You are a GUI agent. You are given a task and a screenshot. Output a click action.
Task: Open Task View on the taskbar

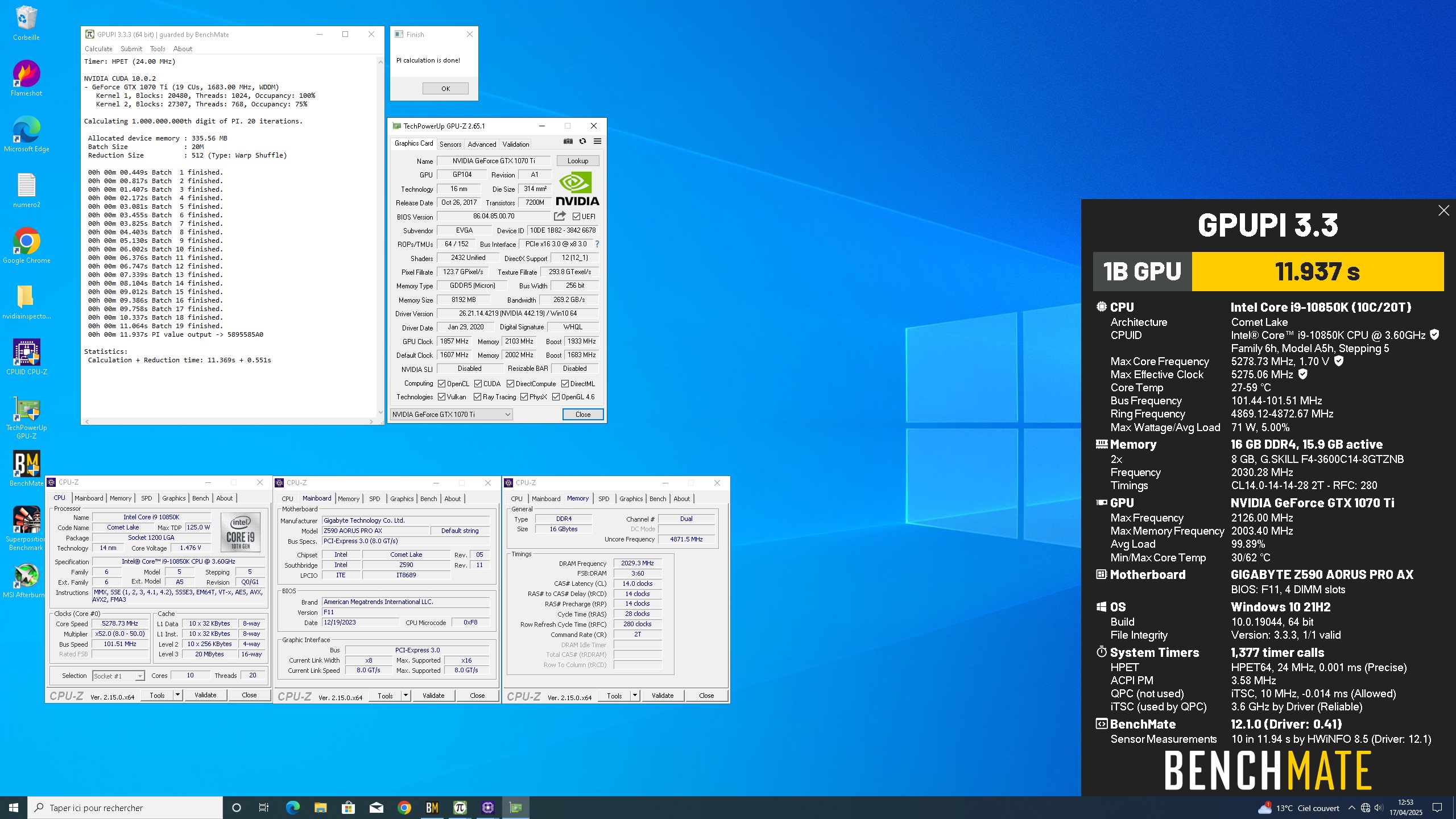pyautogui.click(x=264, y=808)
